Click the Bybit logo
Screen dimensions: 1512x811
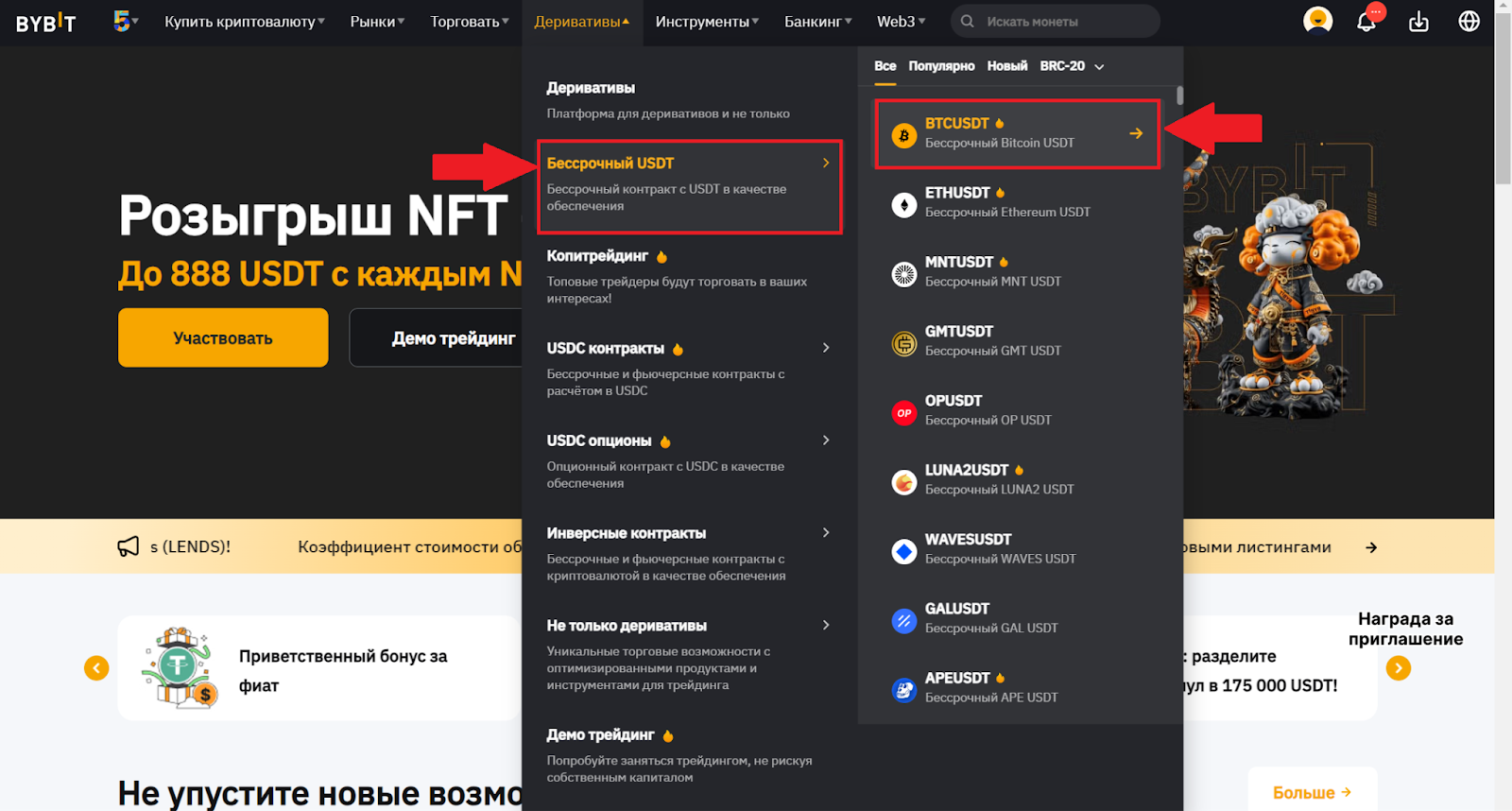(x=45, y=22)
